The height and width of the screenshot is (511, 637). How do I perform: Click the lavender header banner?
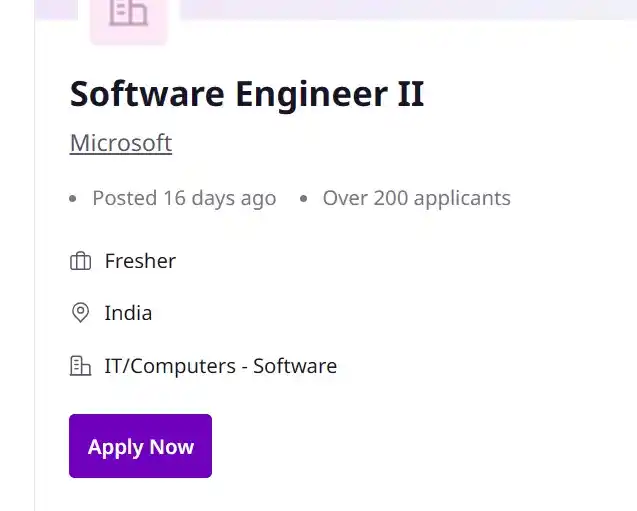[406, 9]
